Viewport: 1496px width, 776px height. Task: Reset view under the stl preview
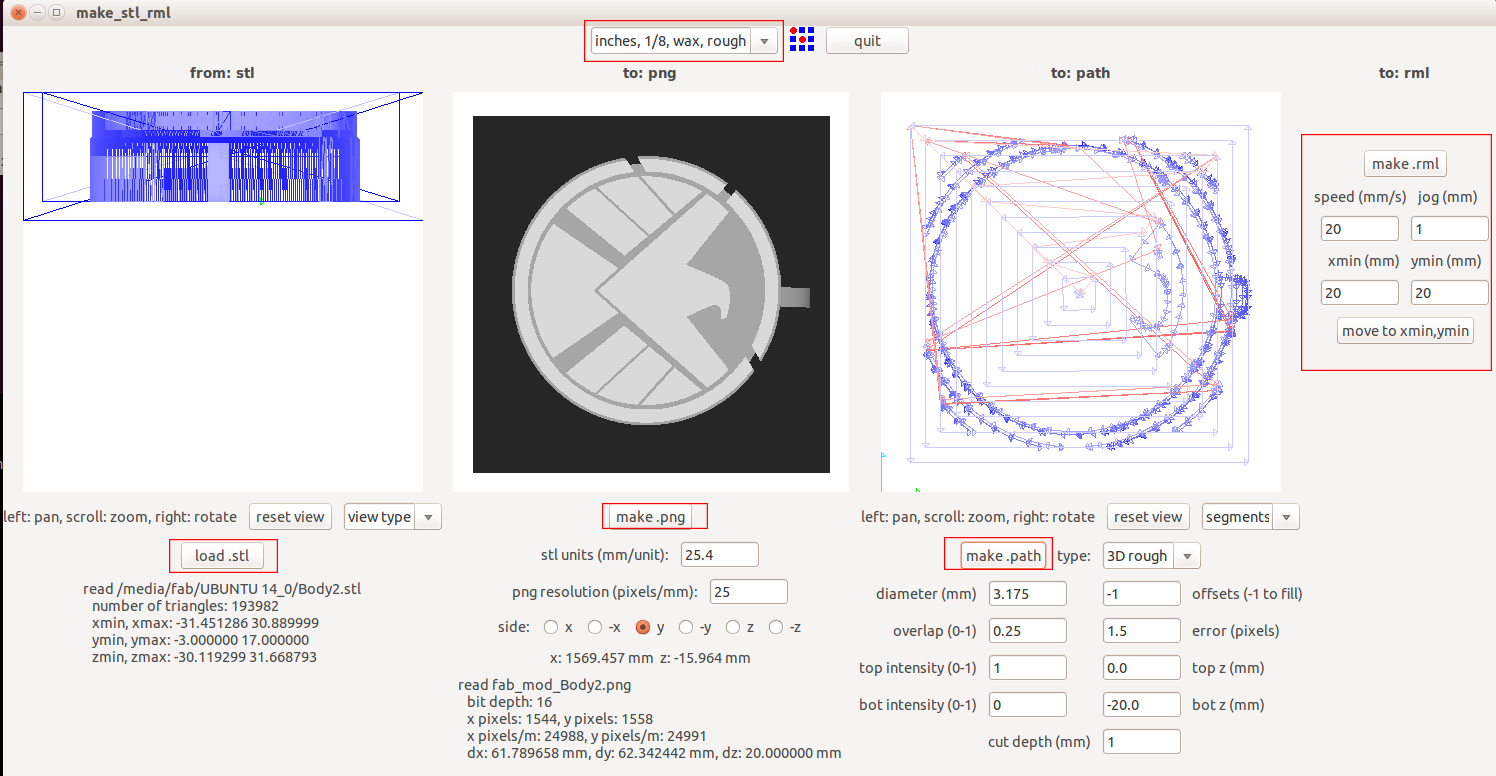(x=290, y=517)
